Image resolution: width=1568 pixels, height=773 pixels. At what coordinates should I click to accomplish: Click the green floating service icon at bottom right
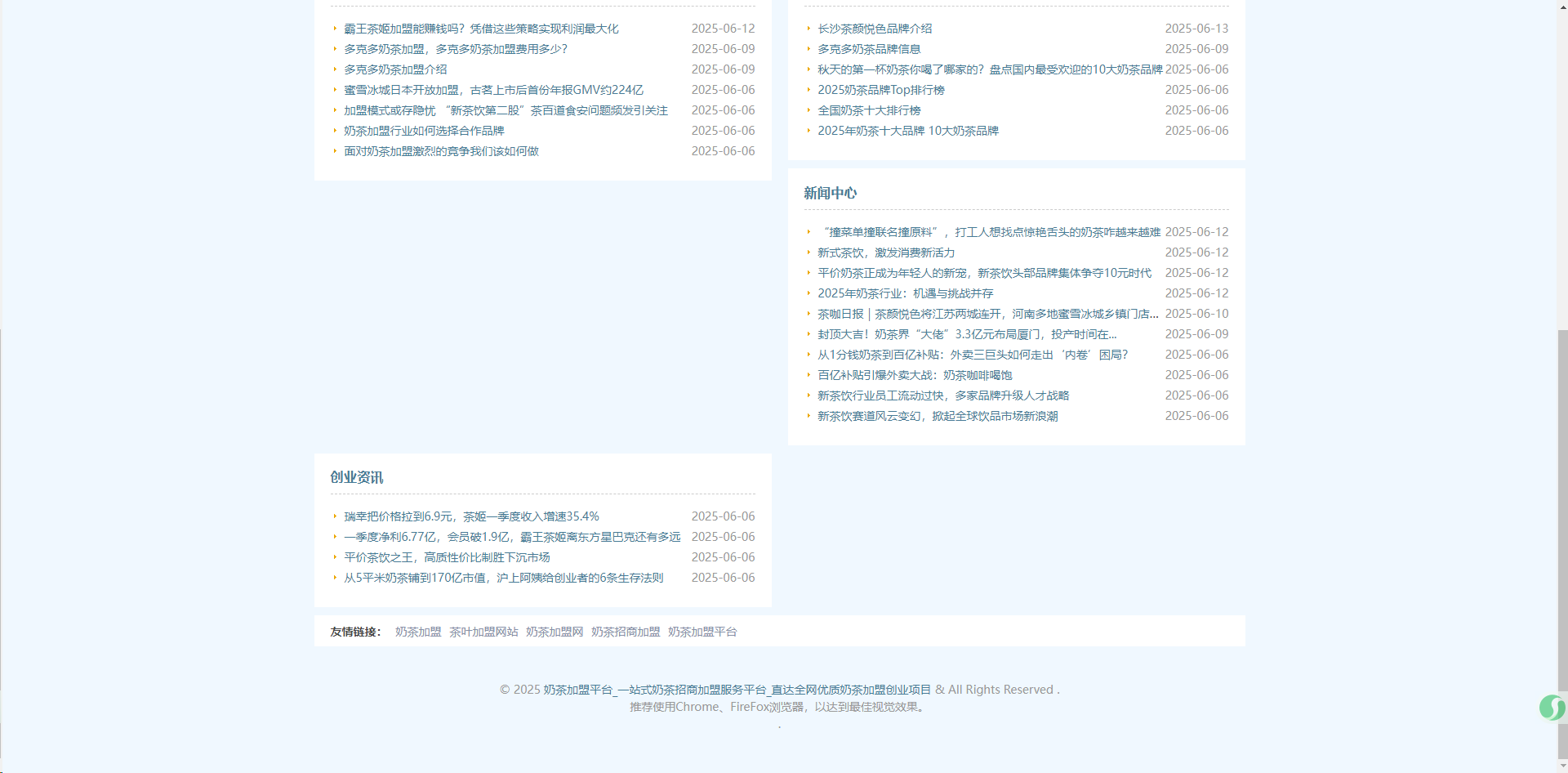pyautogui.click(x=1551, y=708)
